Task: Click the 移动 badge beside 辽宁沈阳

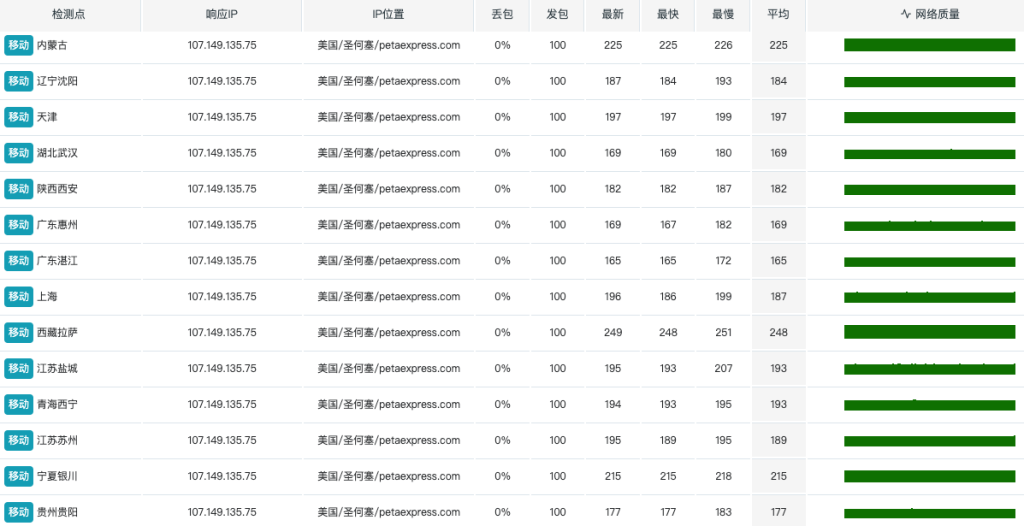Action: click(18, 81)
